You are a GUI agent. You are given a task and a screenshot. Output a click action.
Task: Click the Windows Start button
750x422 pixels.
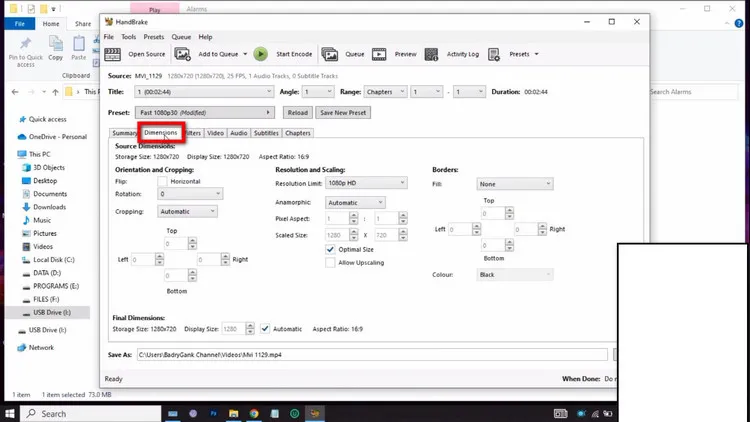[x=10, y=413]
